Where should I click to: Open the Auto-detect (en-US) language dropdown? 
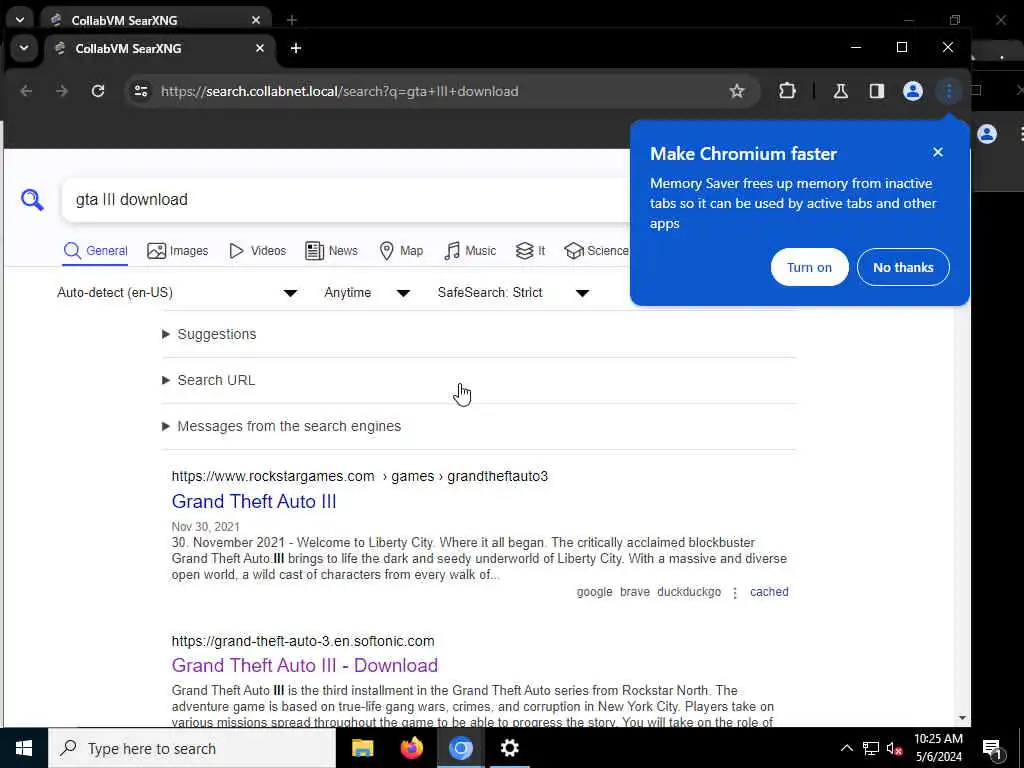(x=177, y=293)
